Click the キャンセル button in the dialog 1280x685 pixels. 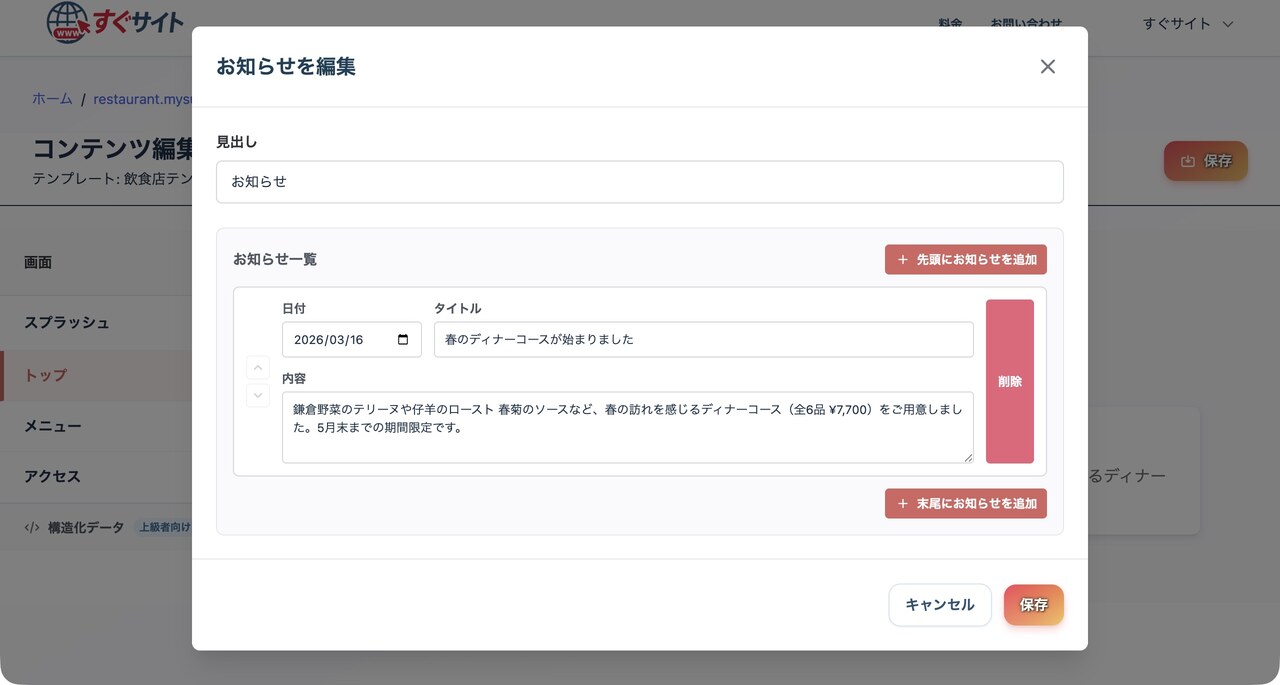point(939,605)
